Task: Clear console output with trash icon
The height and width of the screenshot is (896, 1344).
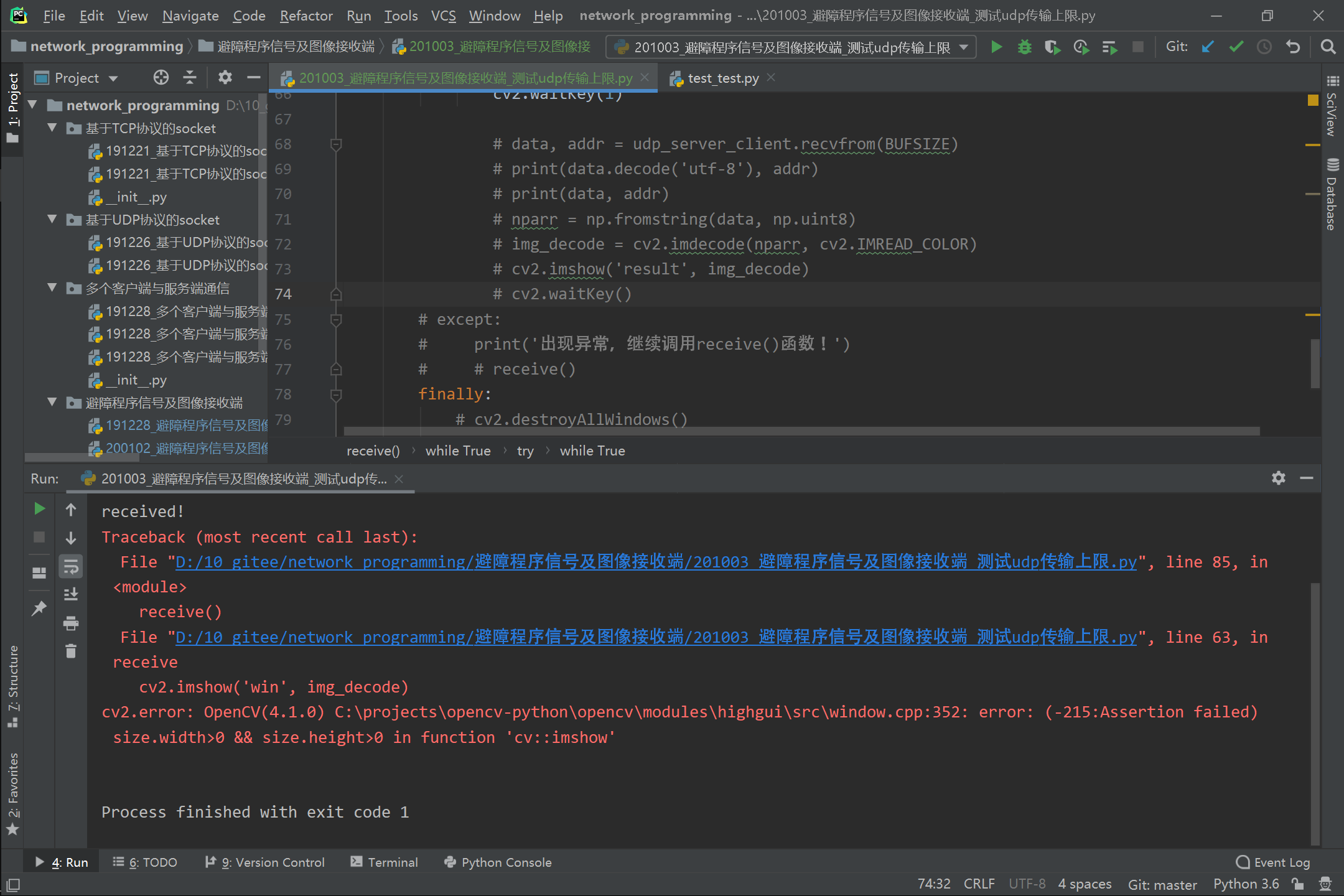Action: point(71,651)
